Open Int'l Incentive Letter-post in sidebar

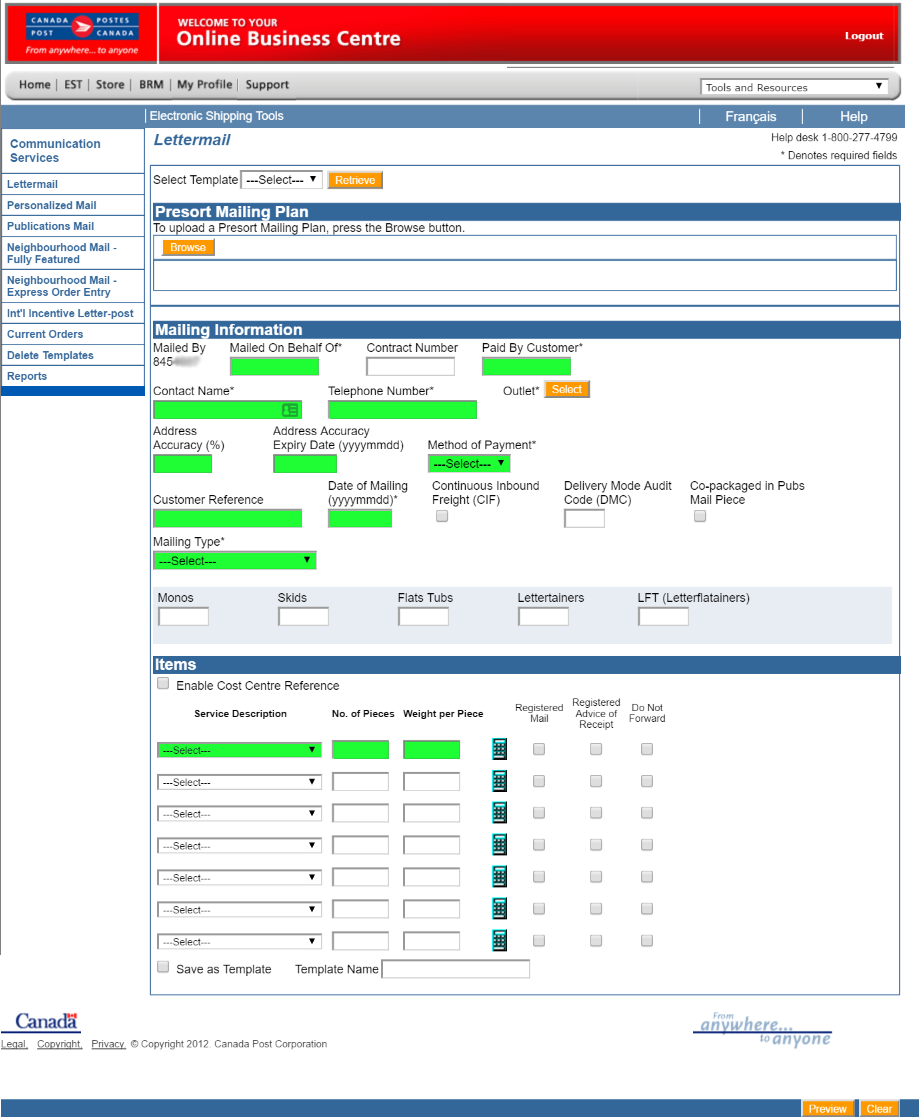point(73,313)
